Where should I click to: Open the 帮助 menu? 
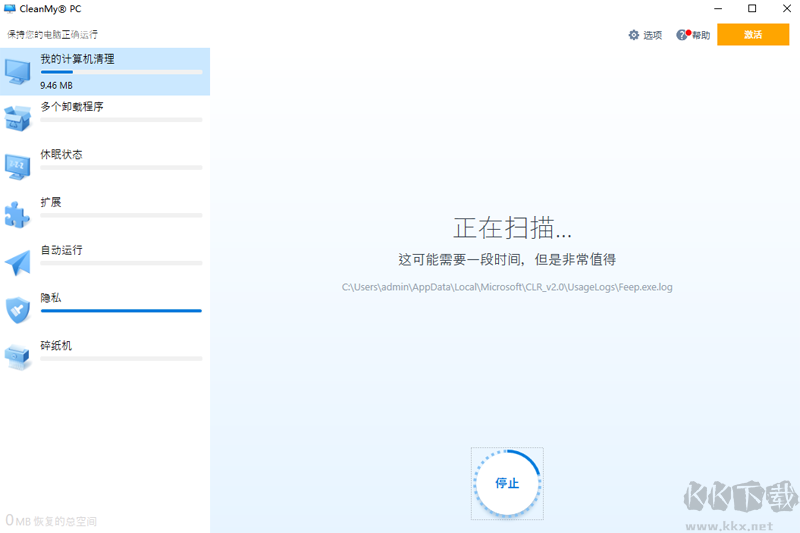pos(693,35)
